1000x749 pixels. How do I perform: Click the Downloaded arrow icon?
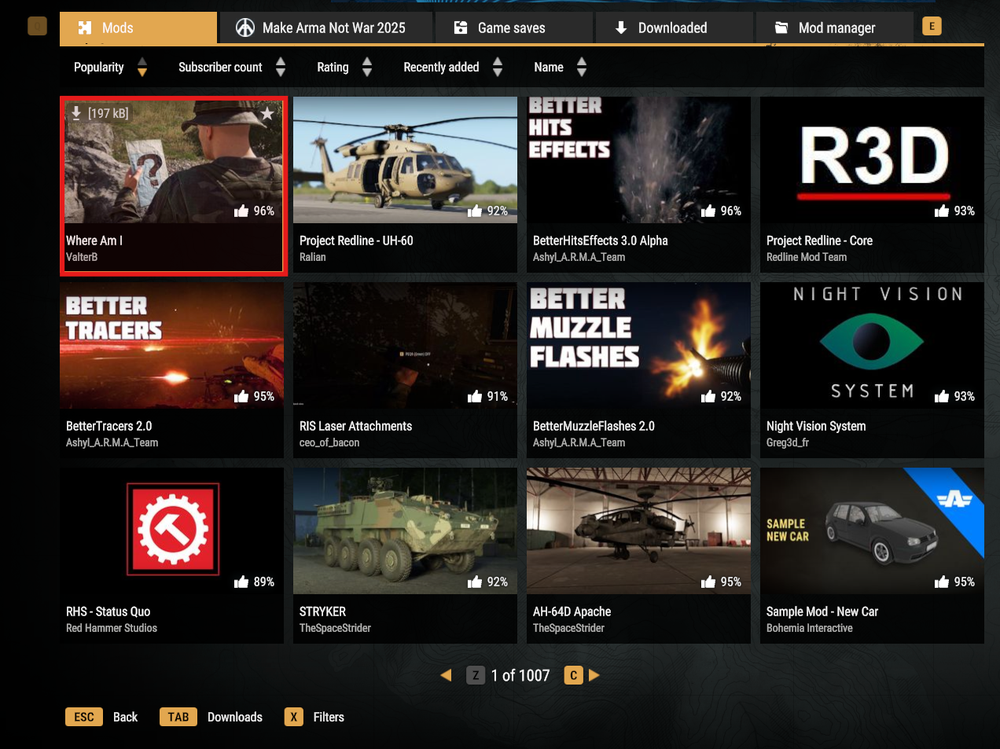pyautogui.click(x=621, y=27)
